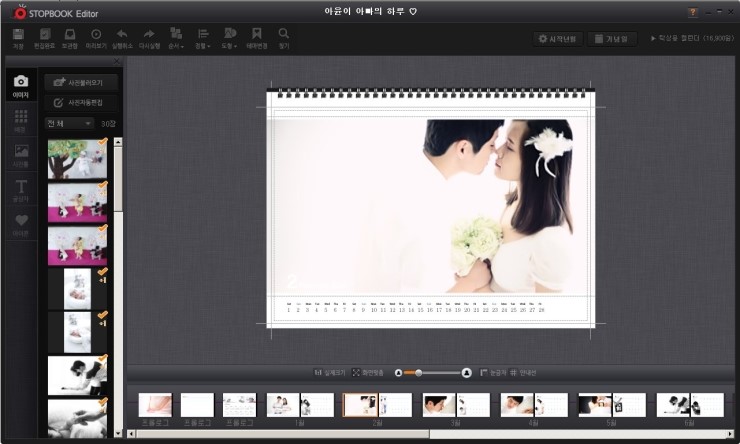Open the Order (순서) dropdown menu
740x444 pixels.
click(176, 37)
